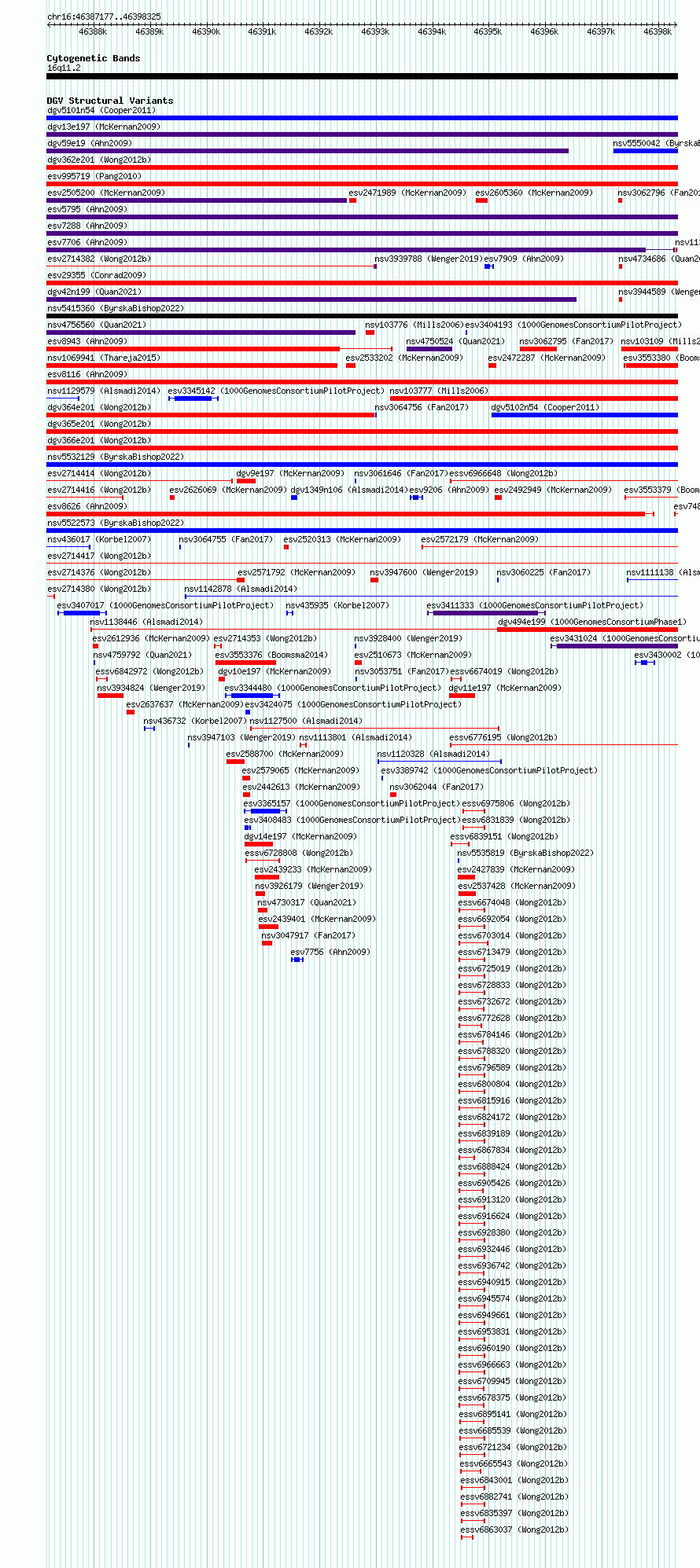Click esv2533202 (McKernan2009) label
700x1568 pixels.
[x=404, y=358]
